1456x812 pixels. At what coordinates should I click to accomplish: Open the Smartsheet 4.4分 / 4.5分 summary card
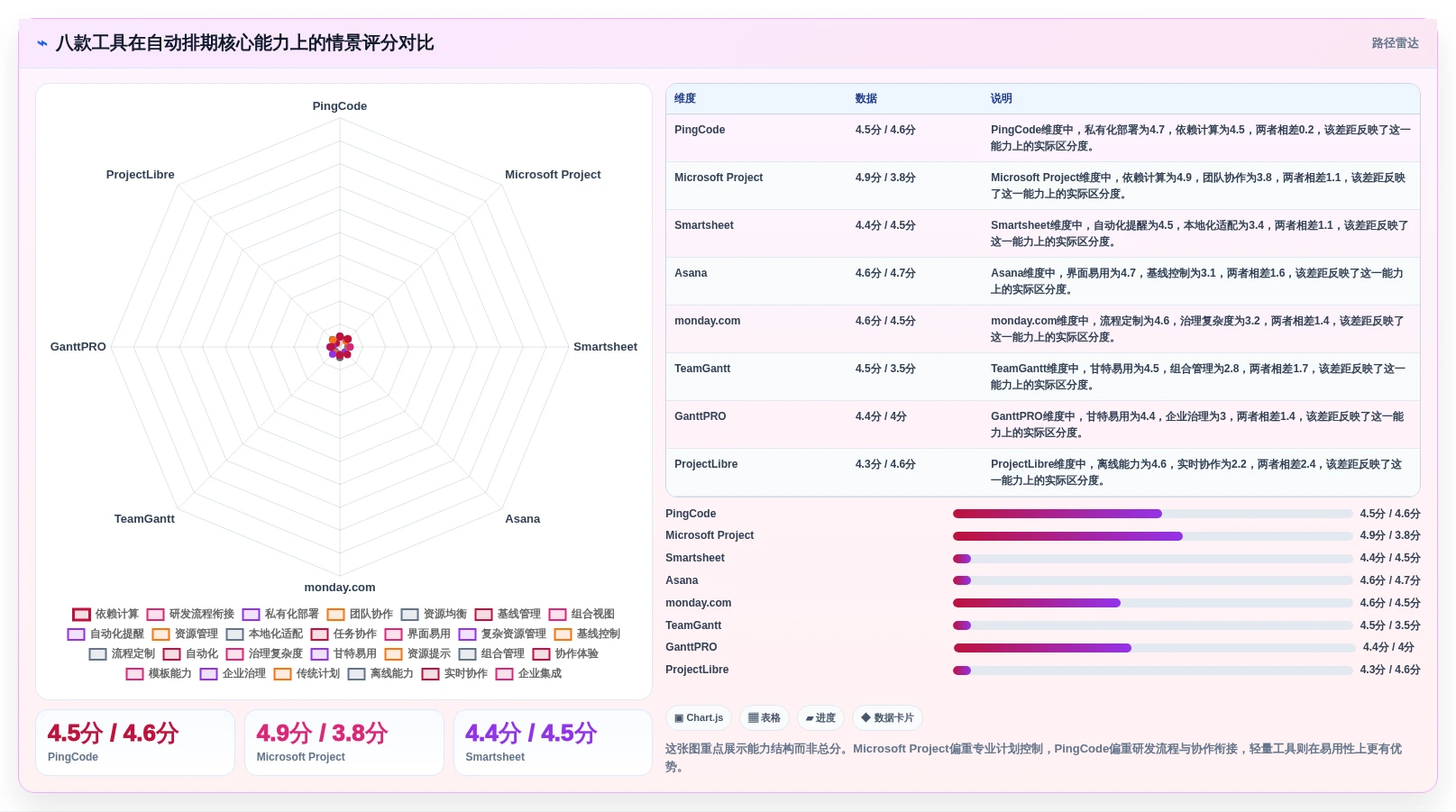[553, 743]
